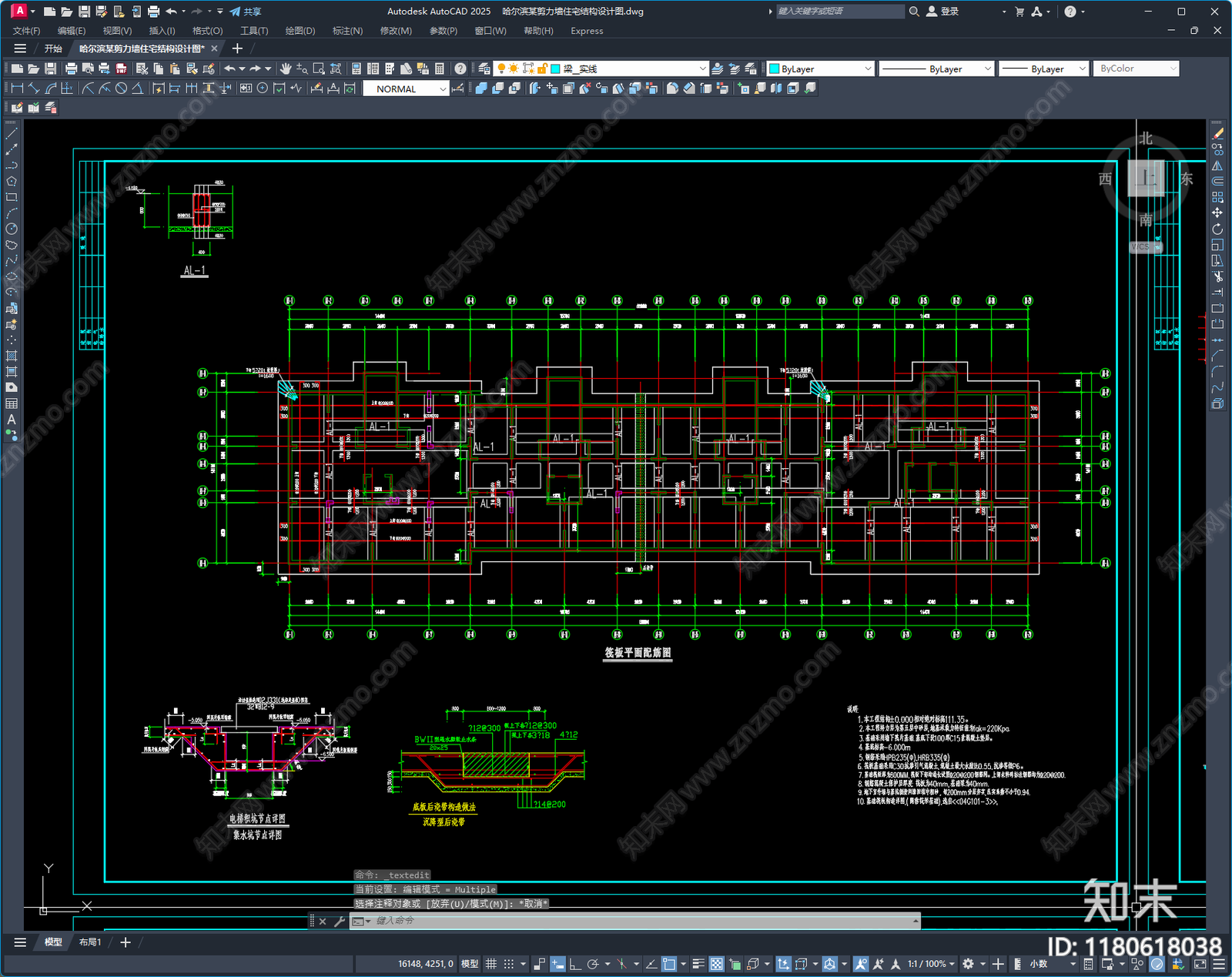Click the Save icon in standard toolbar
The height and width of the screenshot is (977, 1232).
click(x=50, y=69)
